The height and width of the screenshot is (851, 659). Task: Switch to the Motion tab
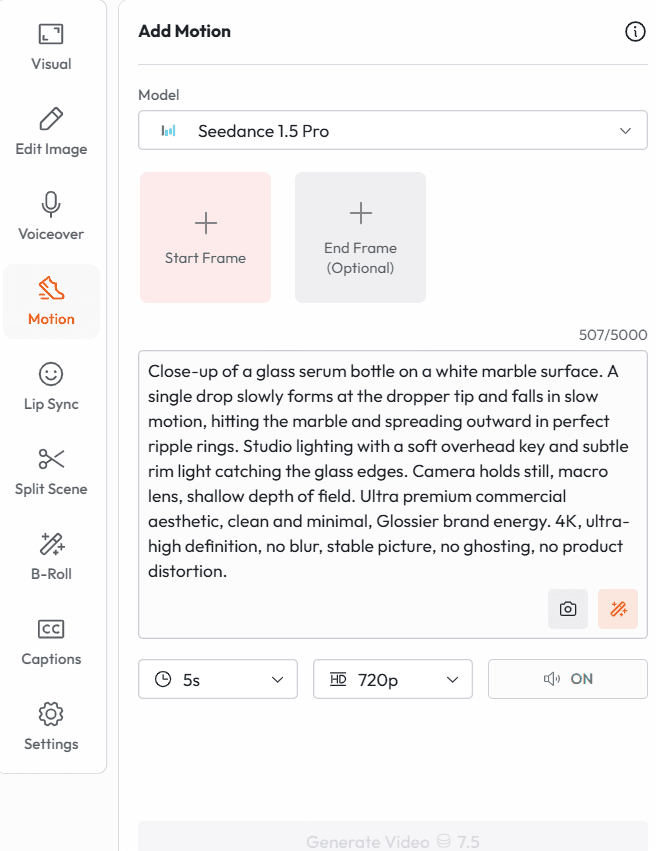click(51, 302)
